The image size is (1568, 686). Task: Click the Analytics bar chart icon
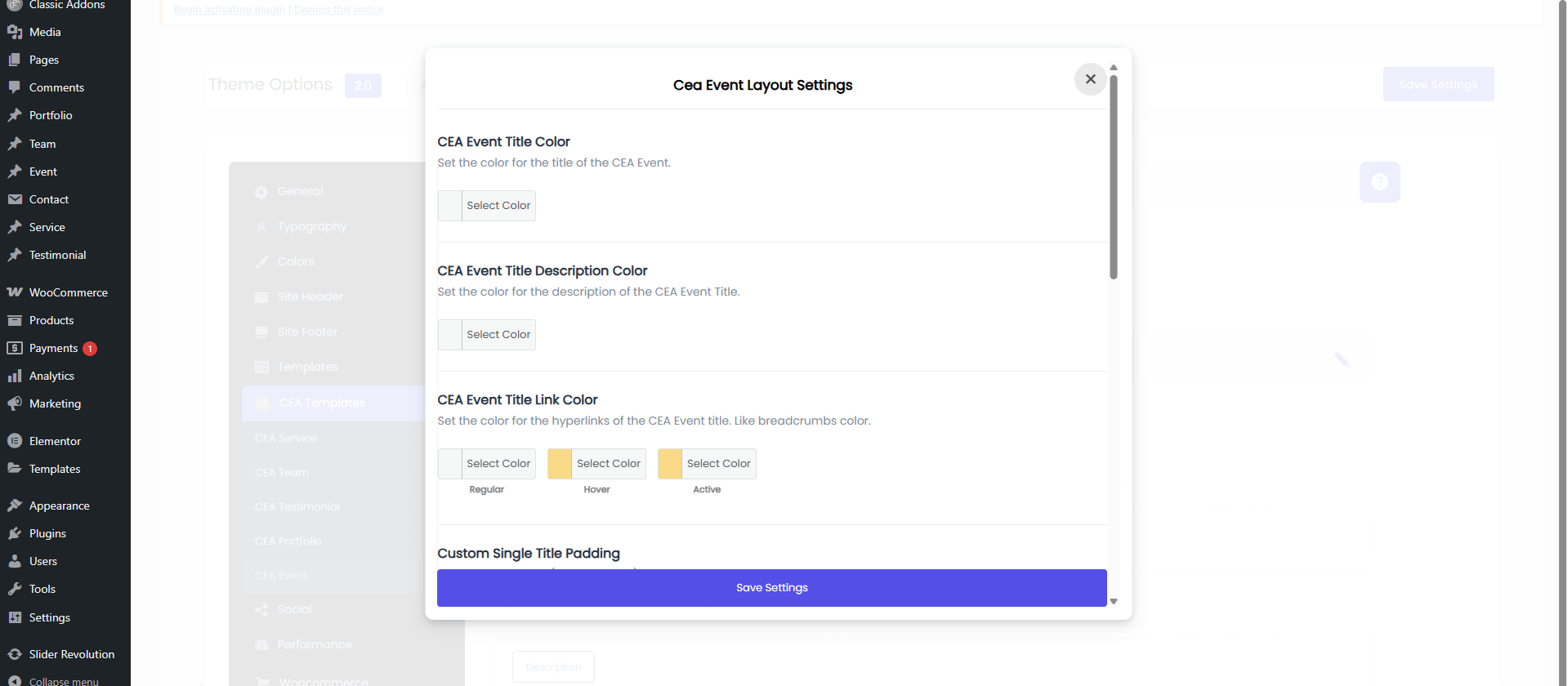[15, 376]
